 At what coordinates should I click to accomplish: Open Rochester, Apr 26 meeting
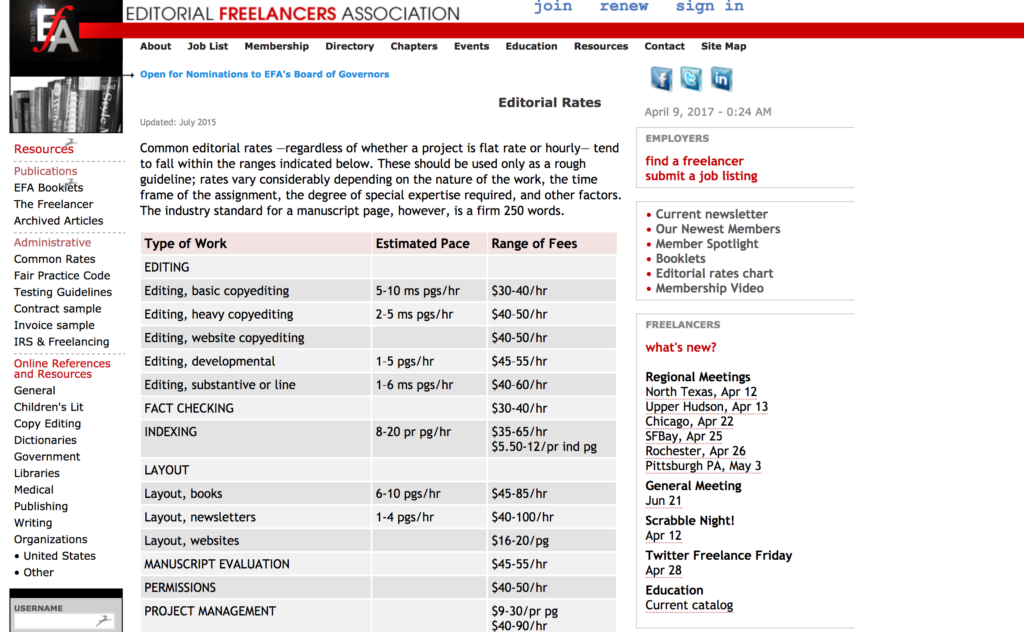[x=696, y=451]
